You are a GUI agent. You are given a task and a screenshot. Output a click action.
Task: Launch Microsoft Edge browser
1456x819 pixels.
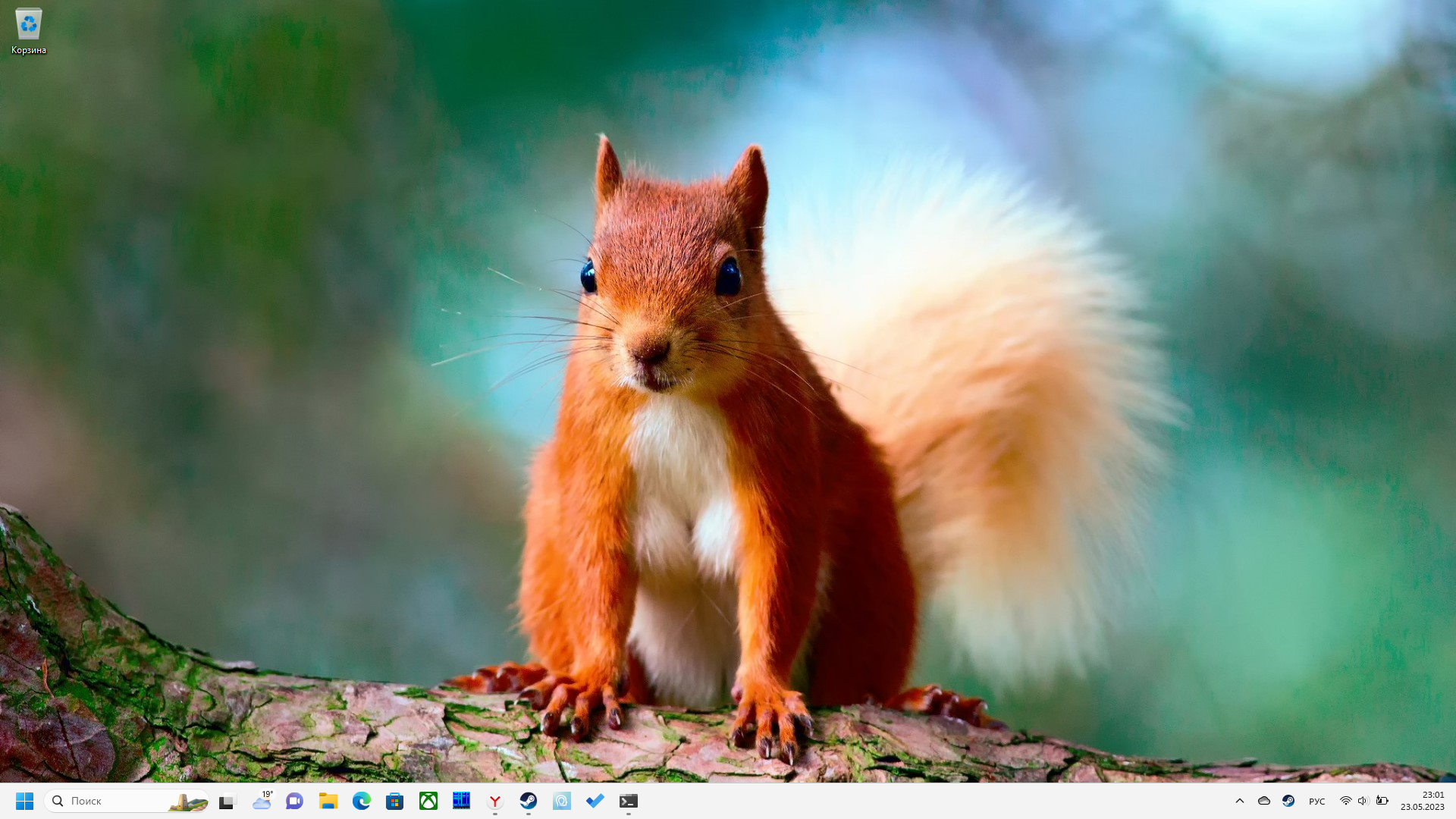coord(361,801)
